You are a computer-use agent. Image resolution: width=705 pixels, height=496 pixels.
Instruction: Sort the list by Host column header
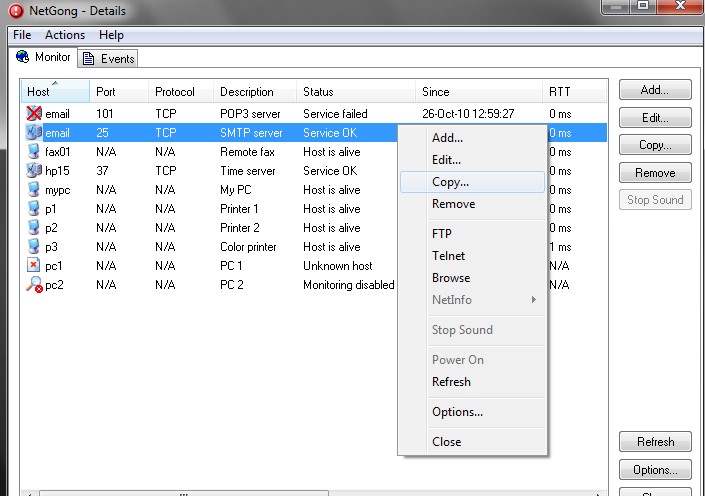coord(55,92)
